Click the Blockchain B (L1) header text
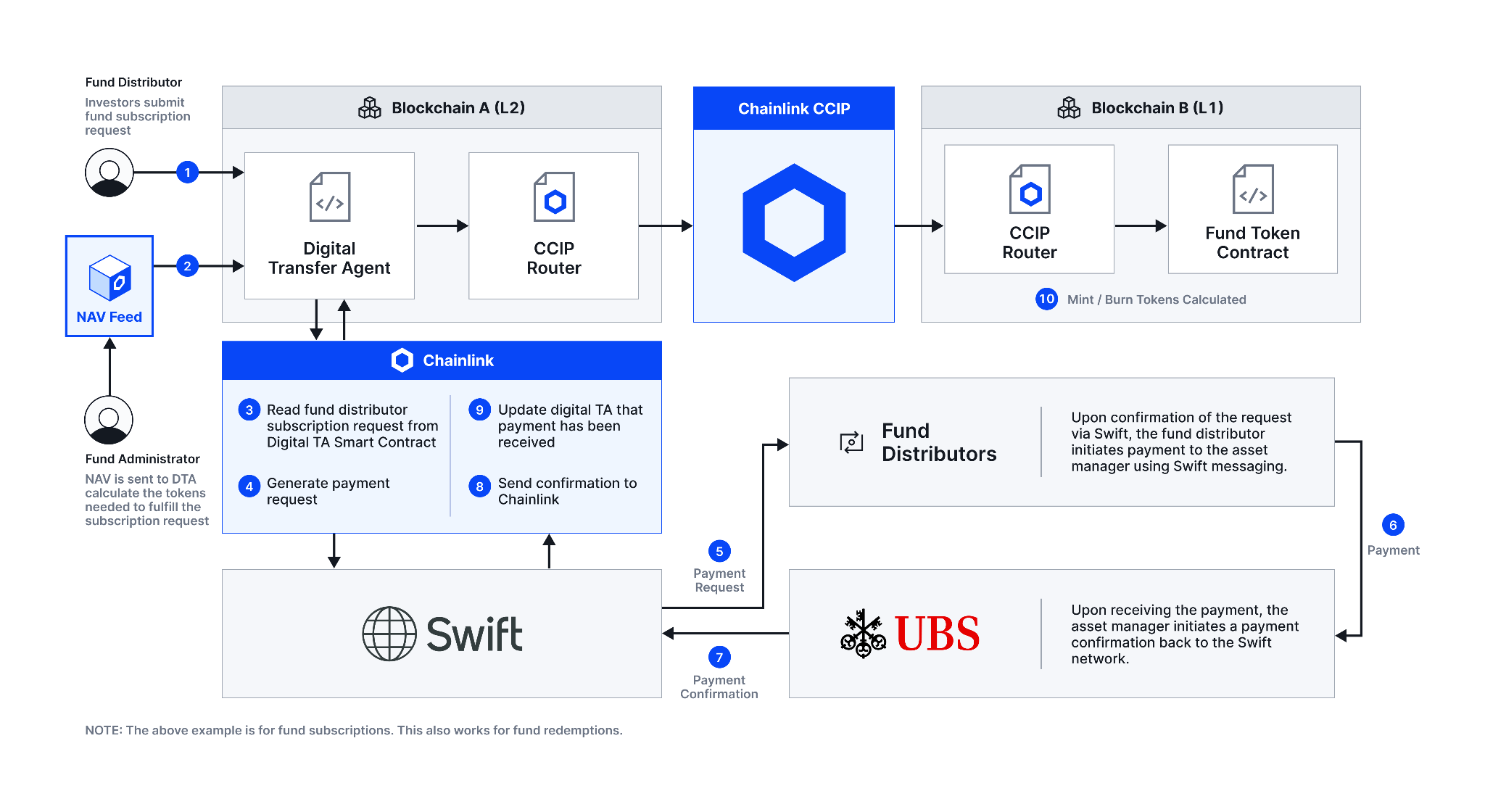Viewport: 1485px width, 812px height. [x=1157, y=108]
